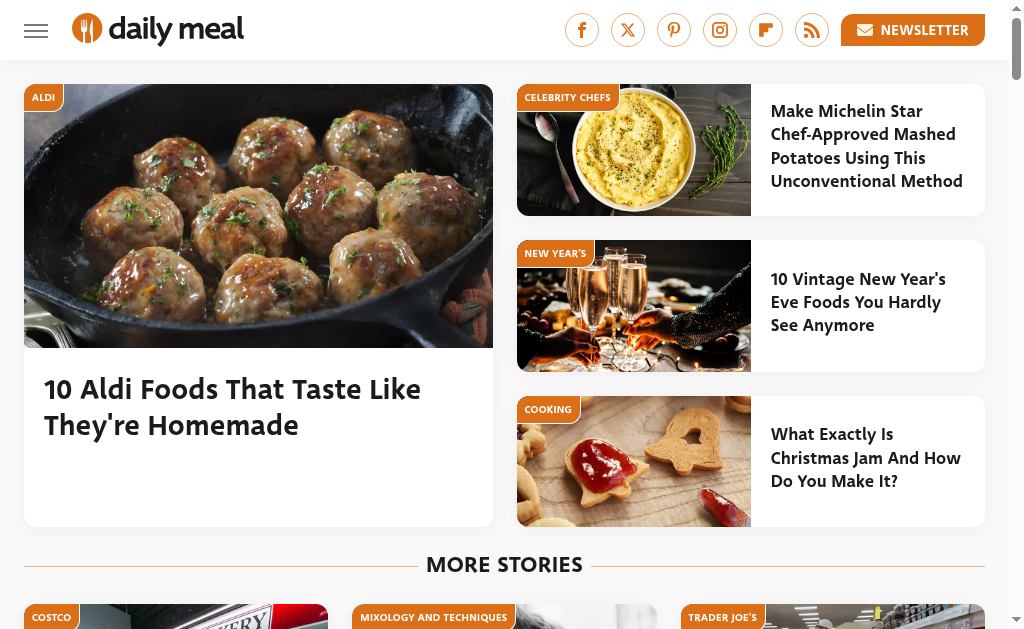Open the hamburger navigation menu
The height and width of the screenshot is (629, 1024).
tap(36, 30)
